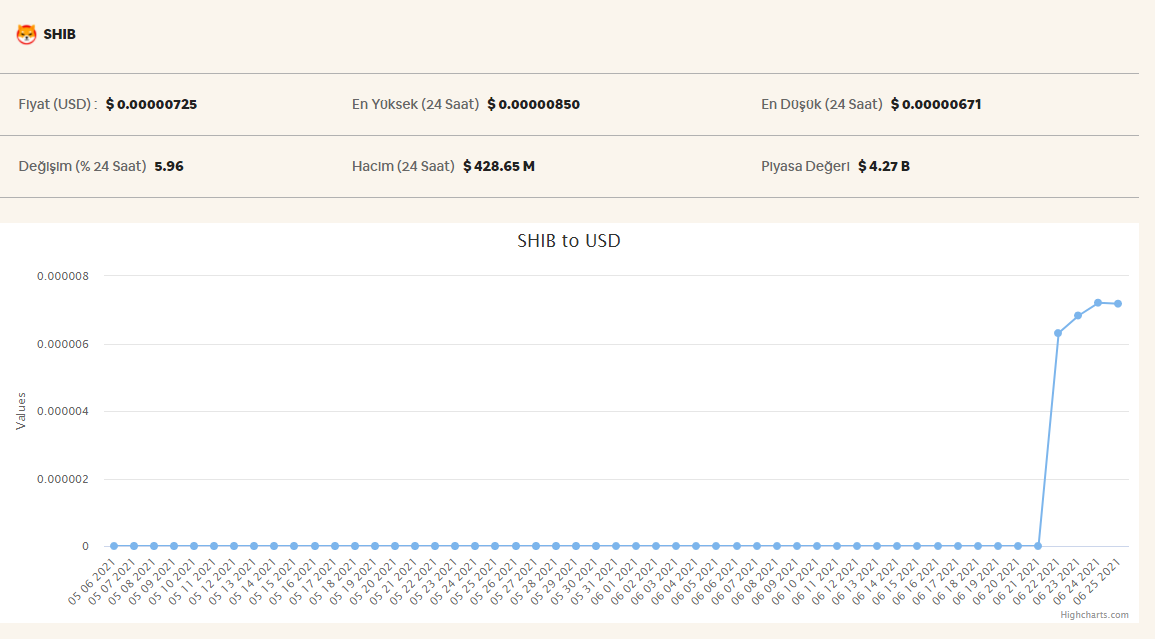The width and height of the screenshot is (1155, 639).
Task: Select the 06 23 2021 chart data point
Action: pos(1078,315)
